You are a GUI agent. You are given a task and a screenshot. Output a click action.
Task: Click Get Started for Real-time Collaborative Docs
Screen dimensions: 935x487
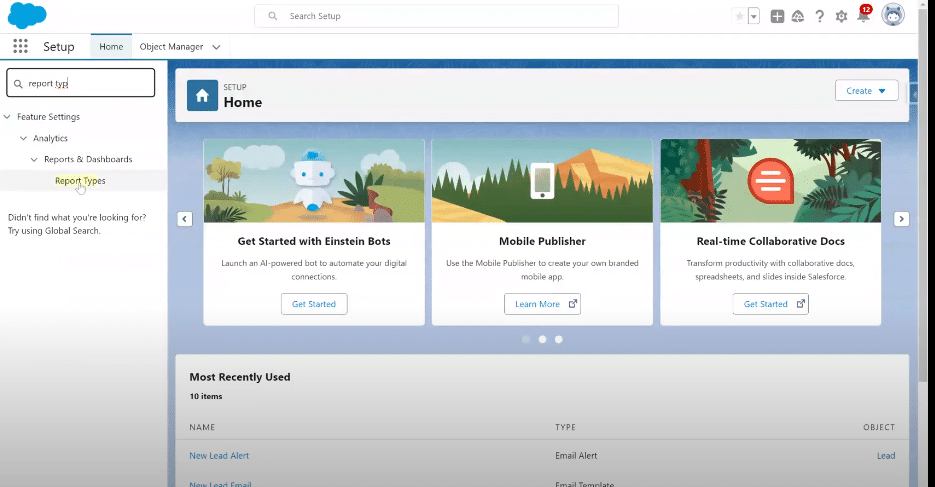pyautogui.click(x=770, y=304)
